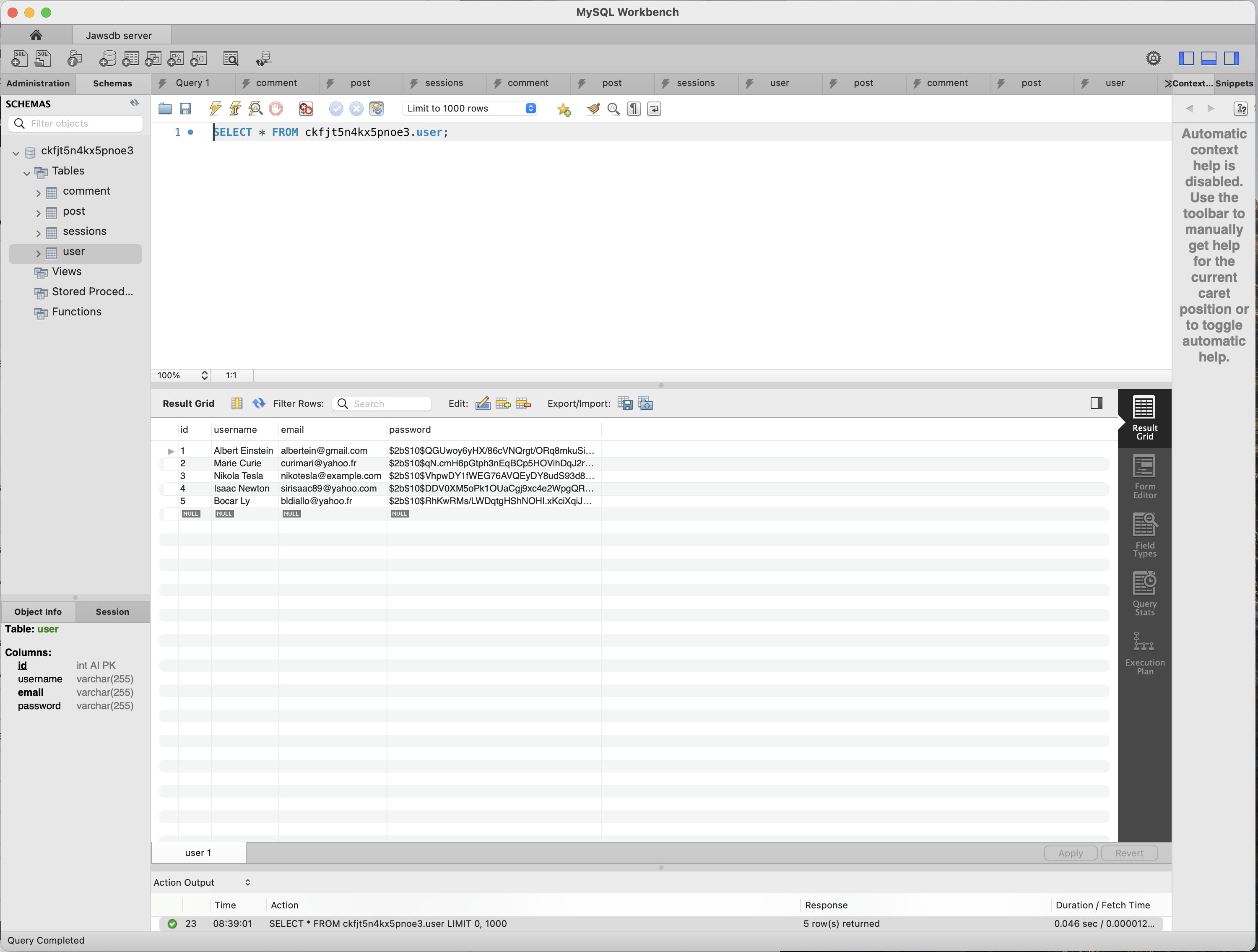The height and width of the screenshot is (952, 1258).
Task: Save the SQL script to file
Action: (x=185, y=109)
